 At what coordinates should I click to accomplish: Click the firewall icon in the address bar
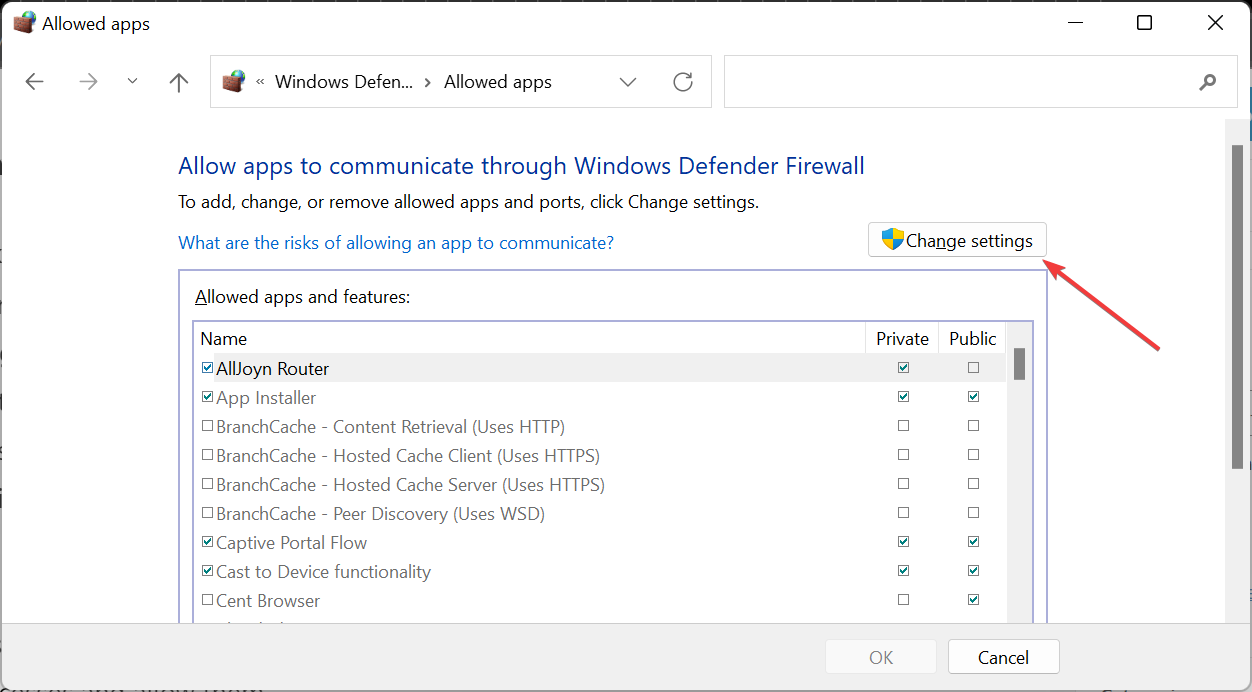(x=233, y=82)
